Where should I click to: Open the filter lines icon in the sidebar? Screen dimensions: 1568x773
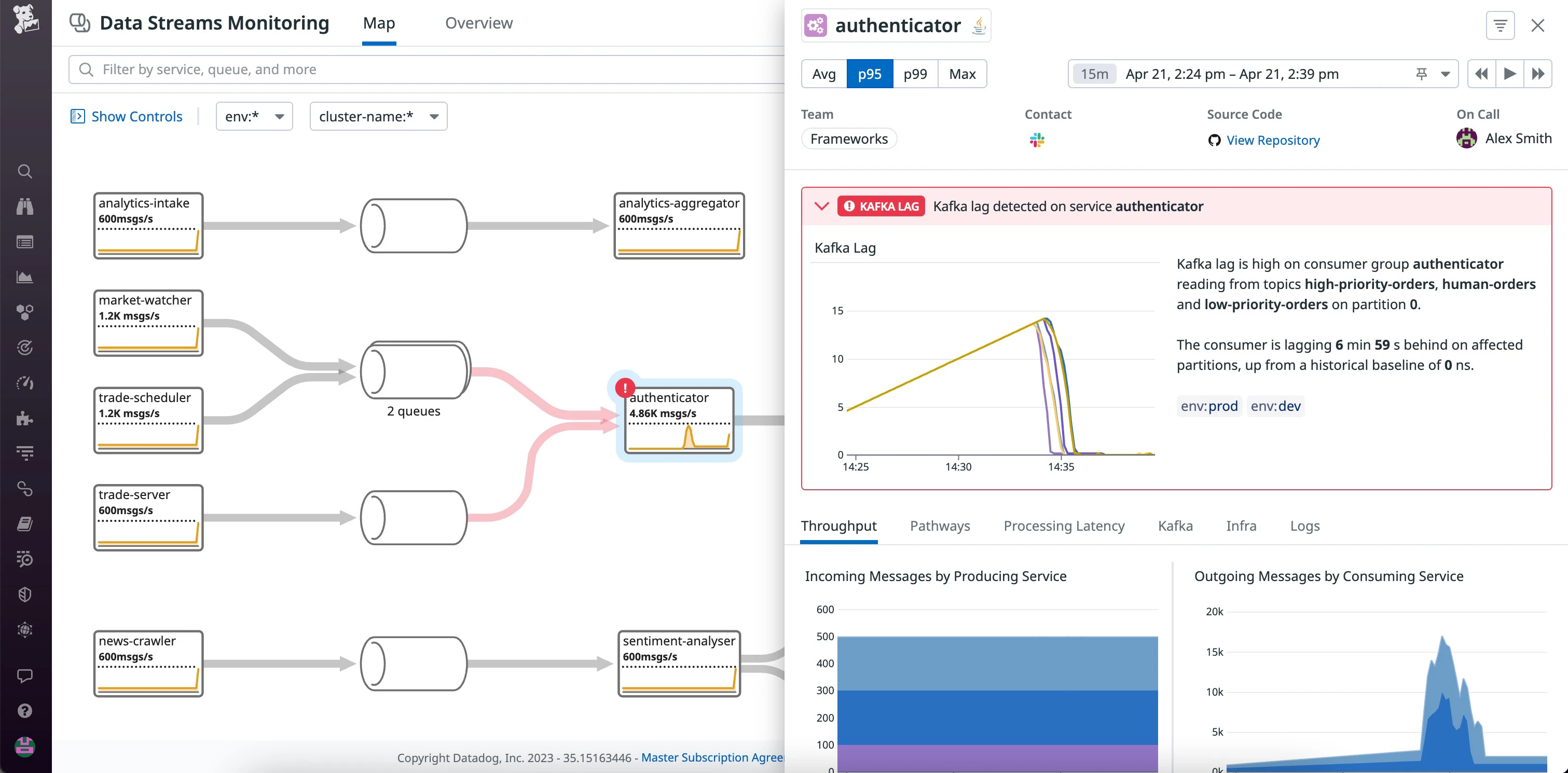(25, 453)
